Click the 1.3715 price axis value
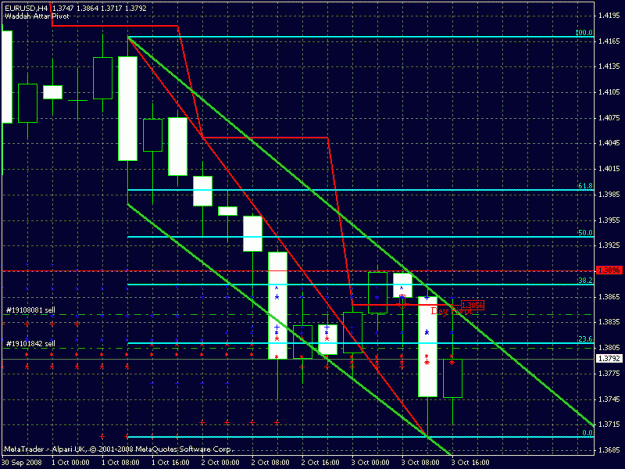Viewport: 625px width, 469px height. (609, 424)
